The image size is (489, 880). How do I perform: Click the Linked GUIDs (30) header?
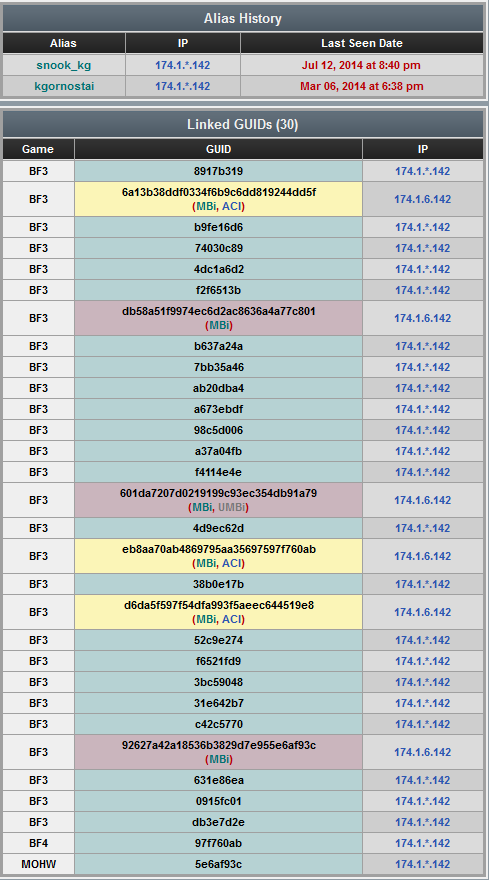click(243, 124)
